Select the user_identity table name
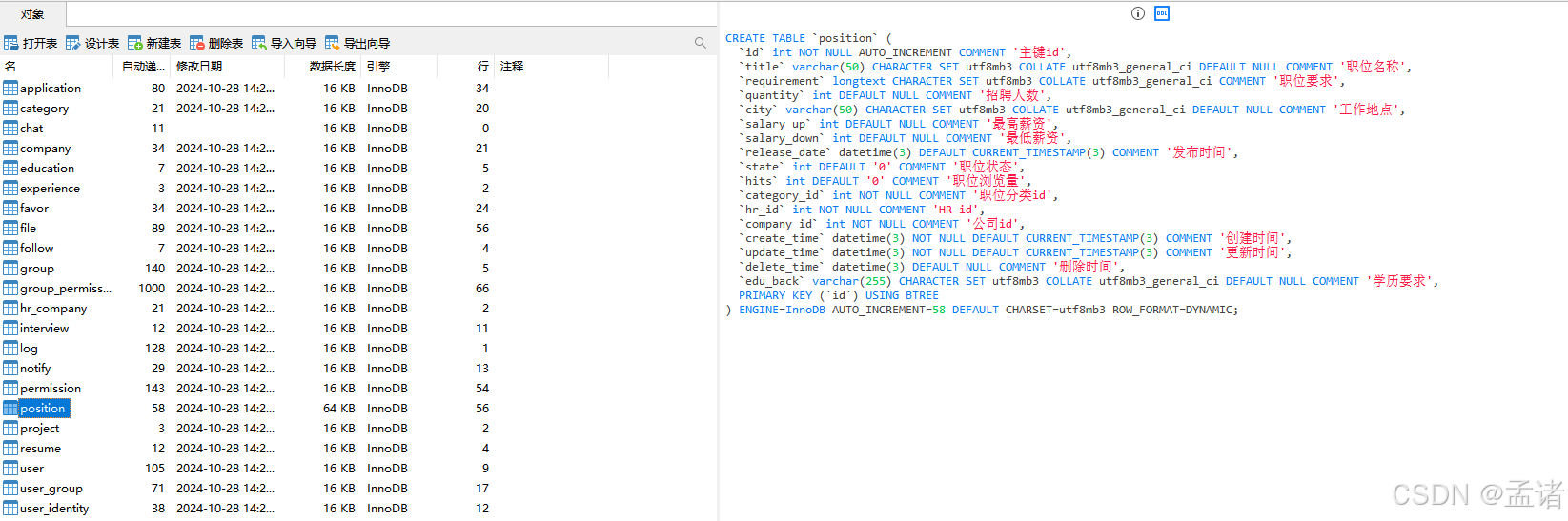 pos(54,508)
